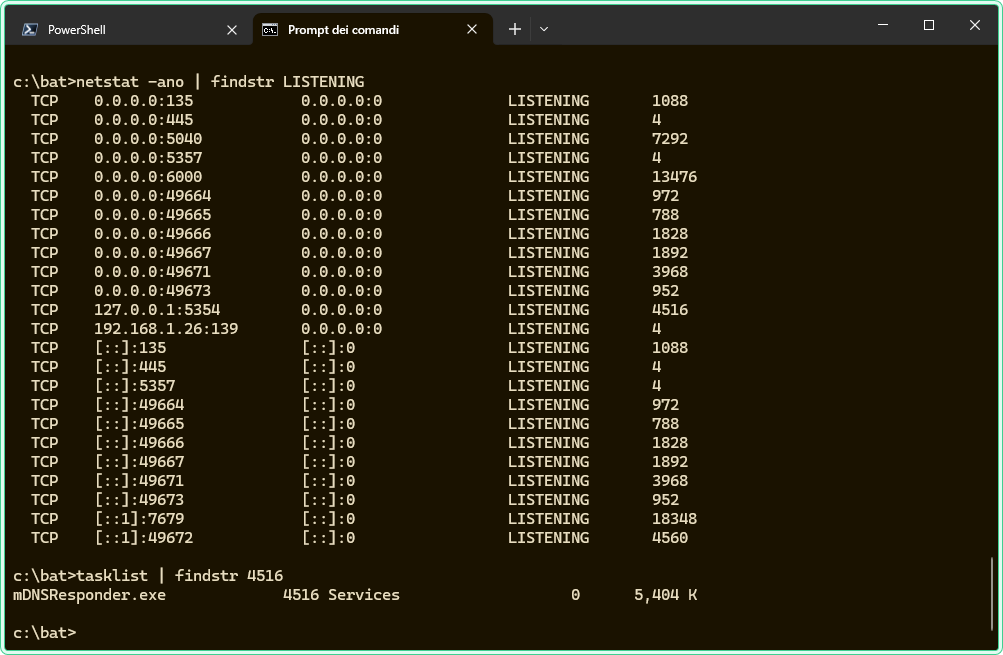The image size is (1003, 655).
Task: Click address 0.0.0.0:5040
Action: coord(148,139)
